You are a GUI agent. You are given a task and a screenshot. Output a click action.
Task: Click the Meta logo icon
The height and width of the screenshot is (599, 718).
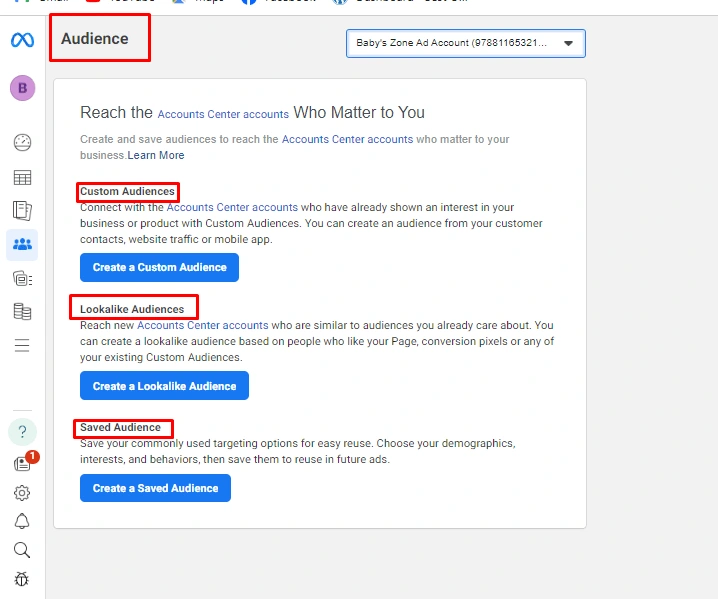(x=22, y=40)
